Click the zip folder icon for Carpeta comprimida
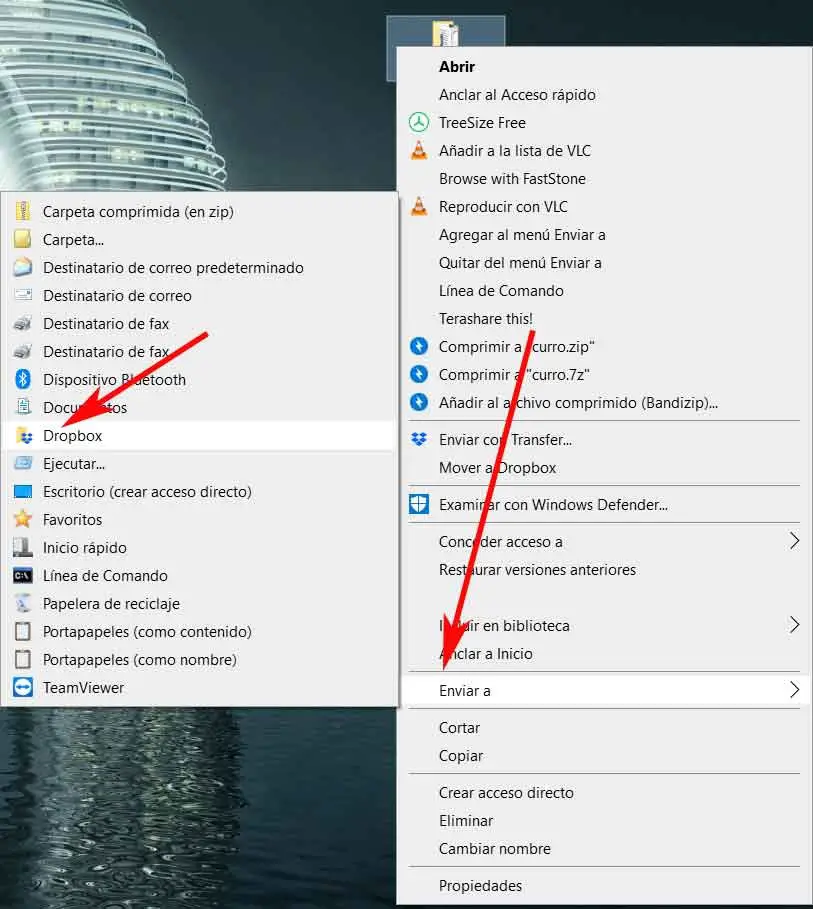Screen dimensions: 813x909 (x=23, y=211)
